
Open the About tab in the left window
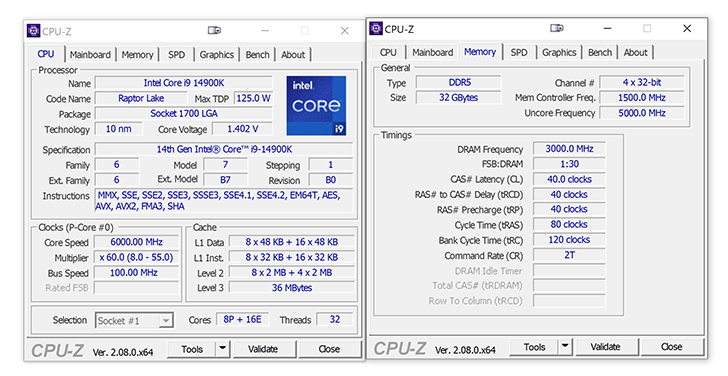(293, 55)
